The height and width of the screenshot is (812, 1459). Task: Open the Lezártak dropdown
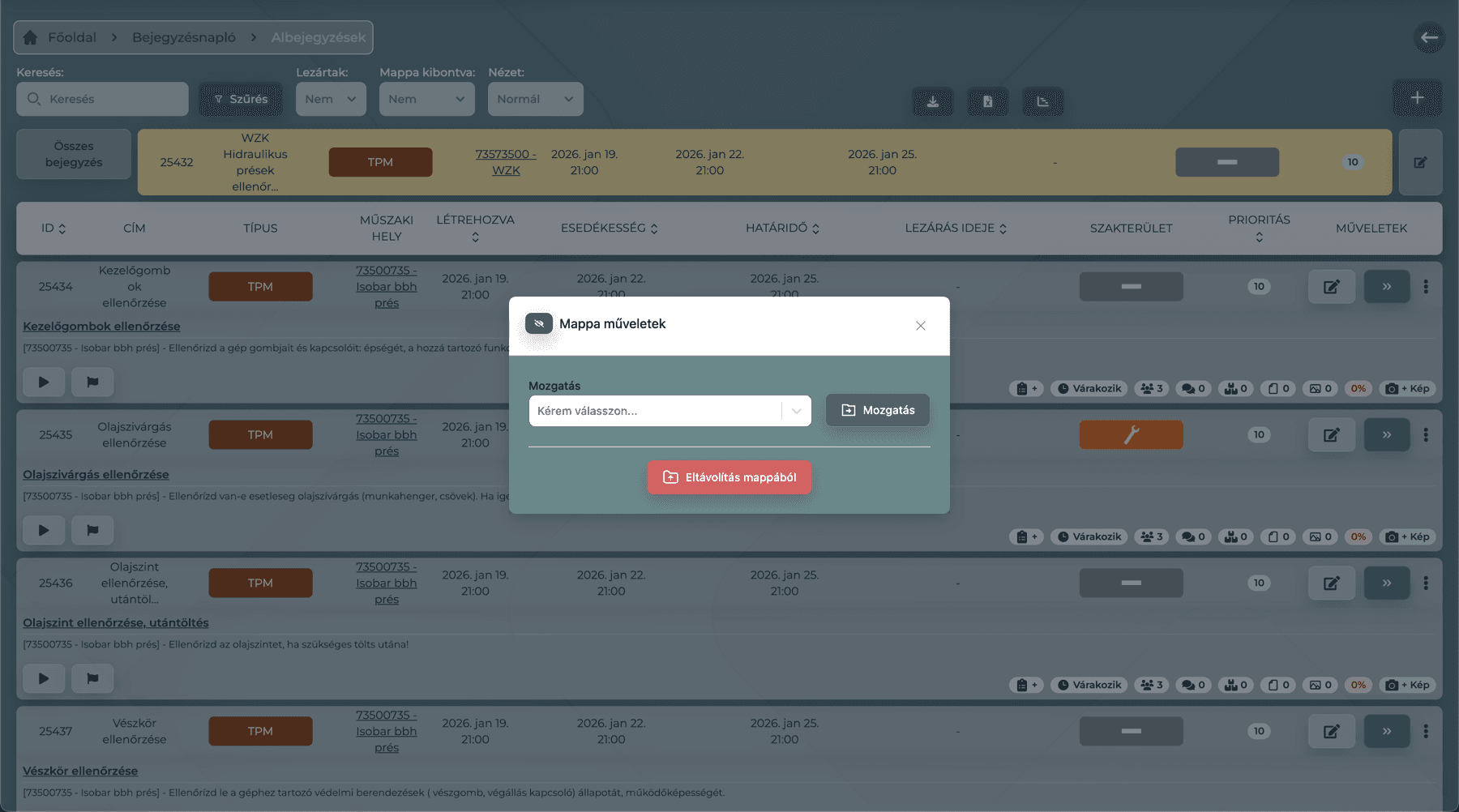click(x=331, y=99)
